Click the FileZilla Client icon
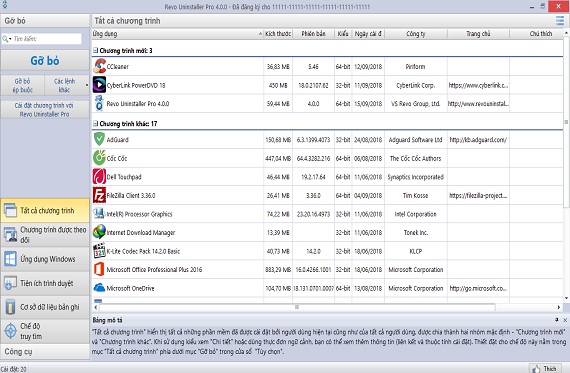The width and height of the screenshot is (570, 373). (99, 195)
